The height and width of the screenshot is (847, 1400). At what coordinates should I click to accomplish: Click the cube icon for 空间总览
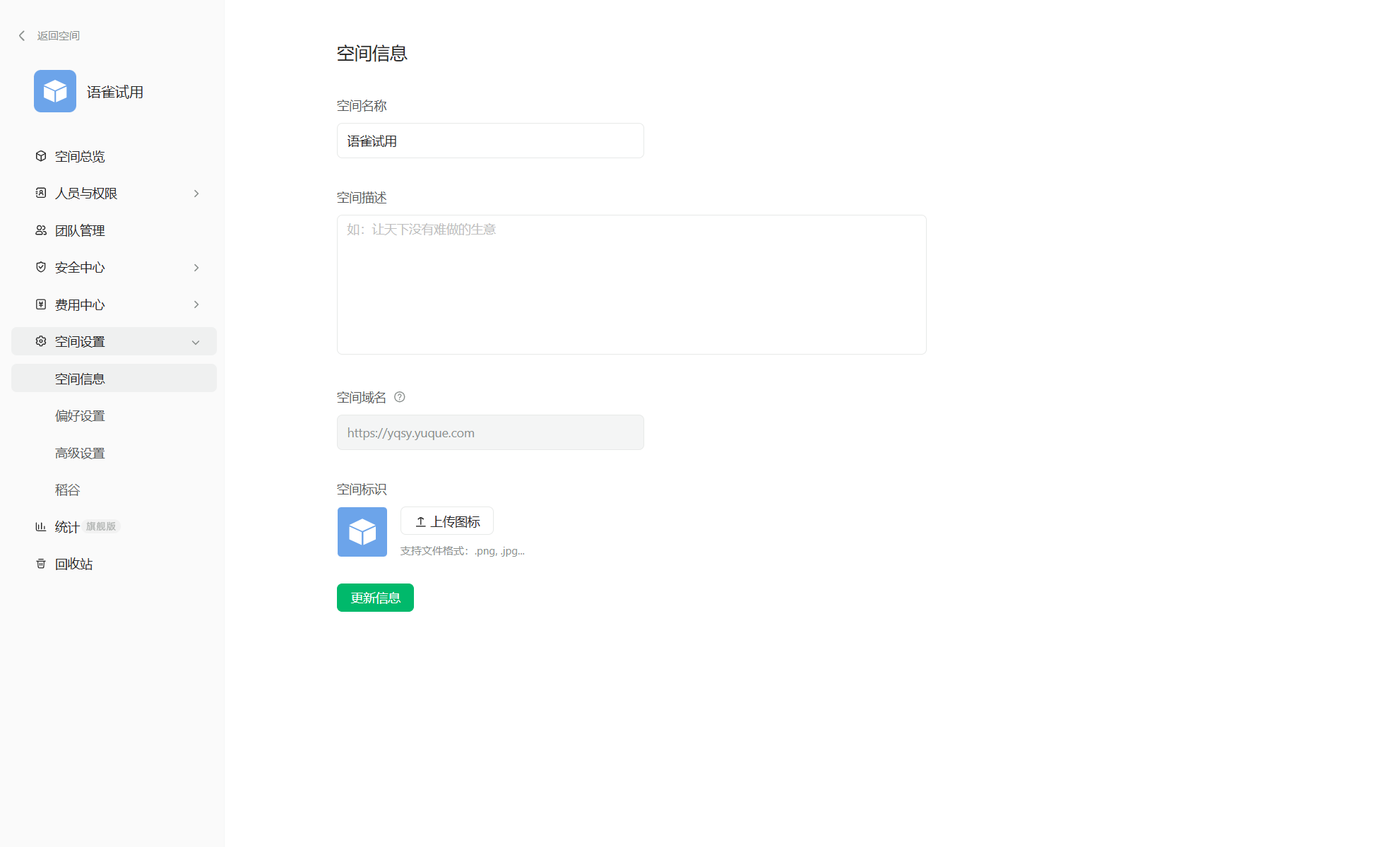click(41, 156)
